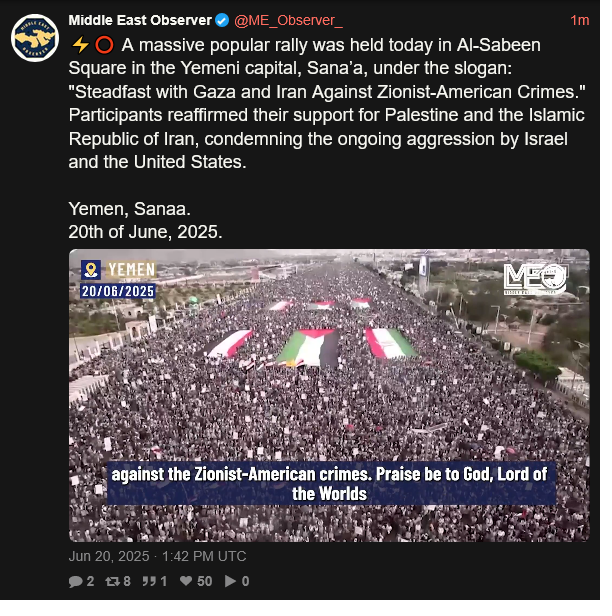Open the Middle East Observer display name
The image size is (612, 616).
tap(140, 20)
